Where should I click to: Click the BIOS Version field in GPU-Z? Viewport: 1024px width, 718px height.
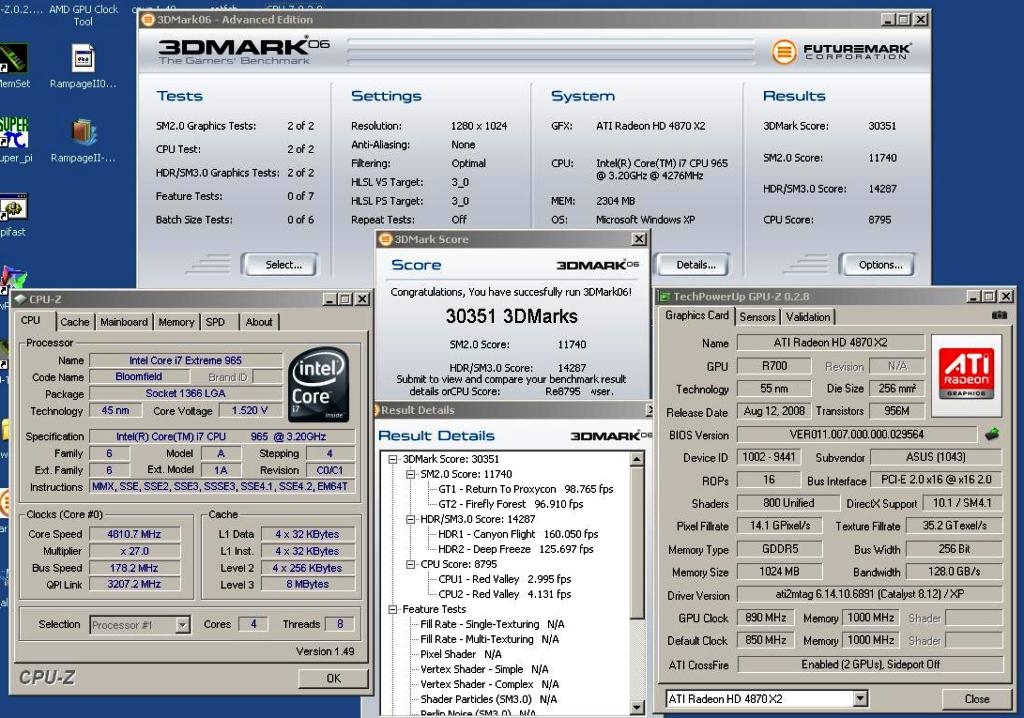856,434
